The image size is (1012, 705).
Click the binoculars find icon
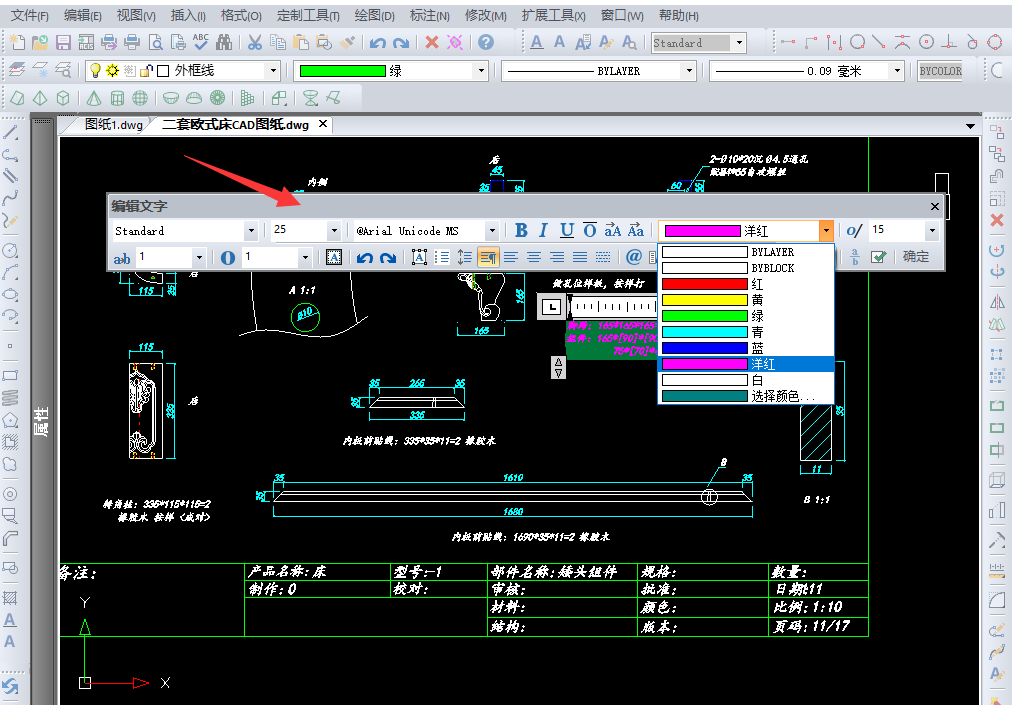(224, 43)
